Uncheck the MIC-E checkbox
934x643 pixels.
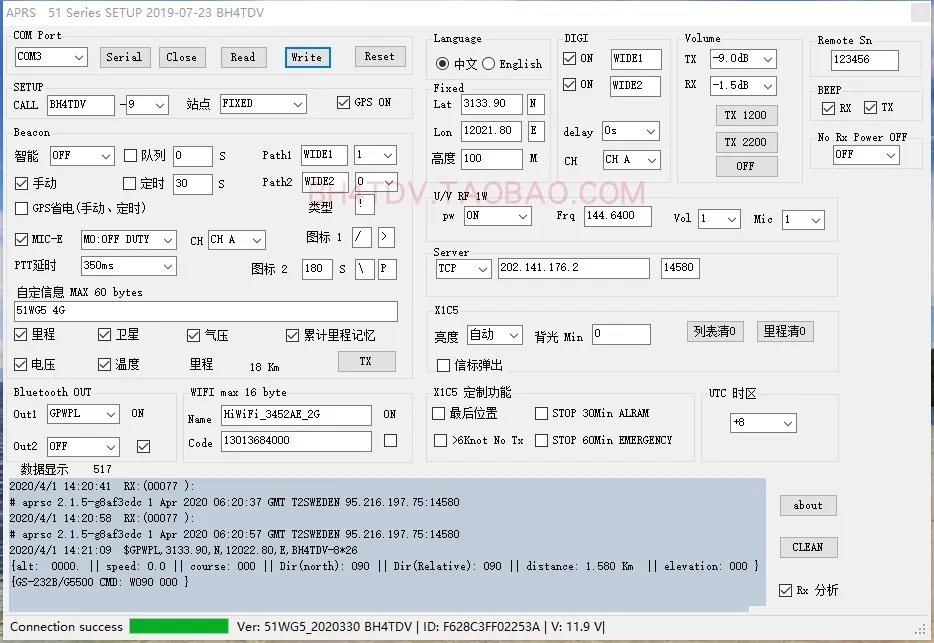coord(21,239)
